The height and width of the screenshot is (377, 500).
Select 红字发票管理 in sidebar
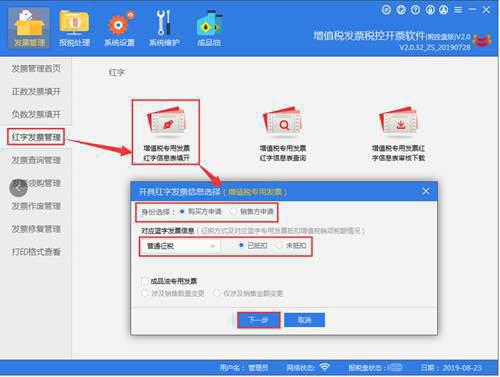(x=36, y=137)
